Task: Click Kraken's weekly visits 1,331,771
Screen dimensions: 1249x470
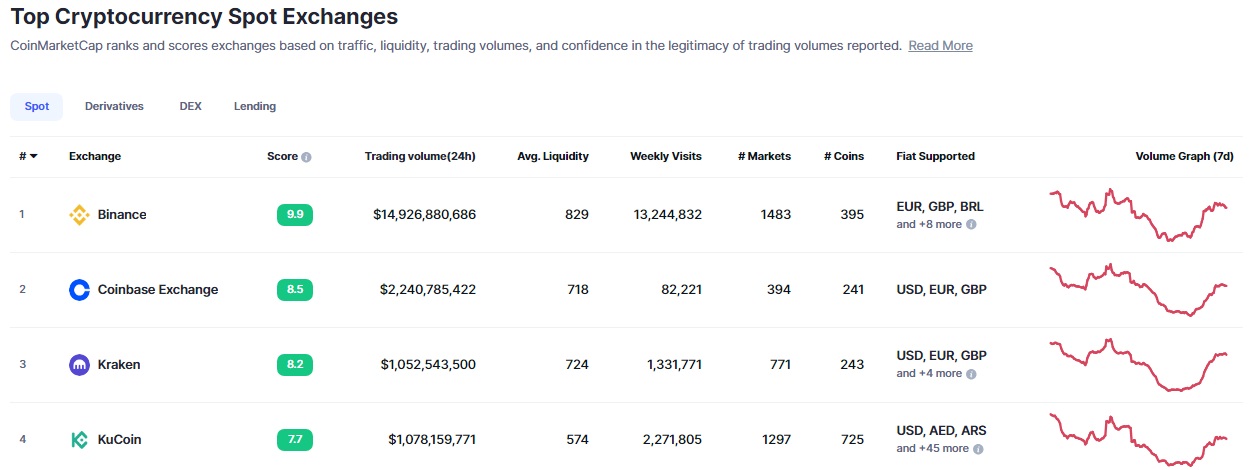Action: click(x=675, y=365)
